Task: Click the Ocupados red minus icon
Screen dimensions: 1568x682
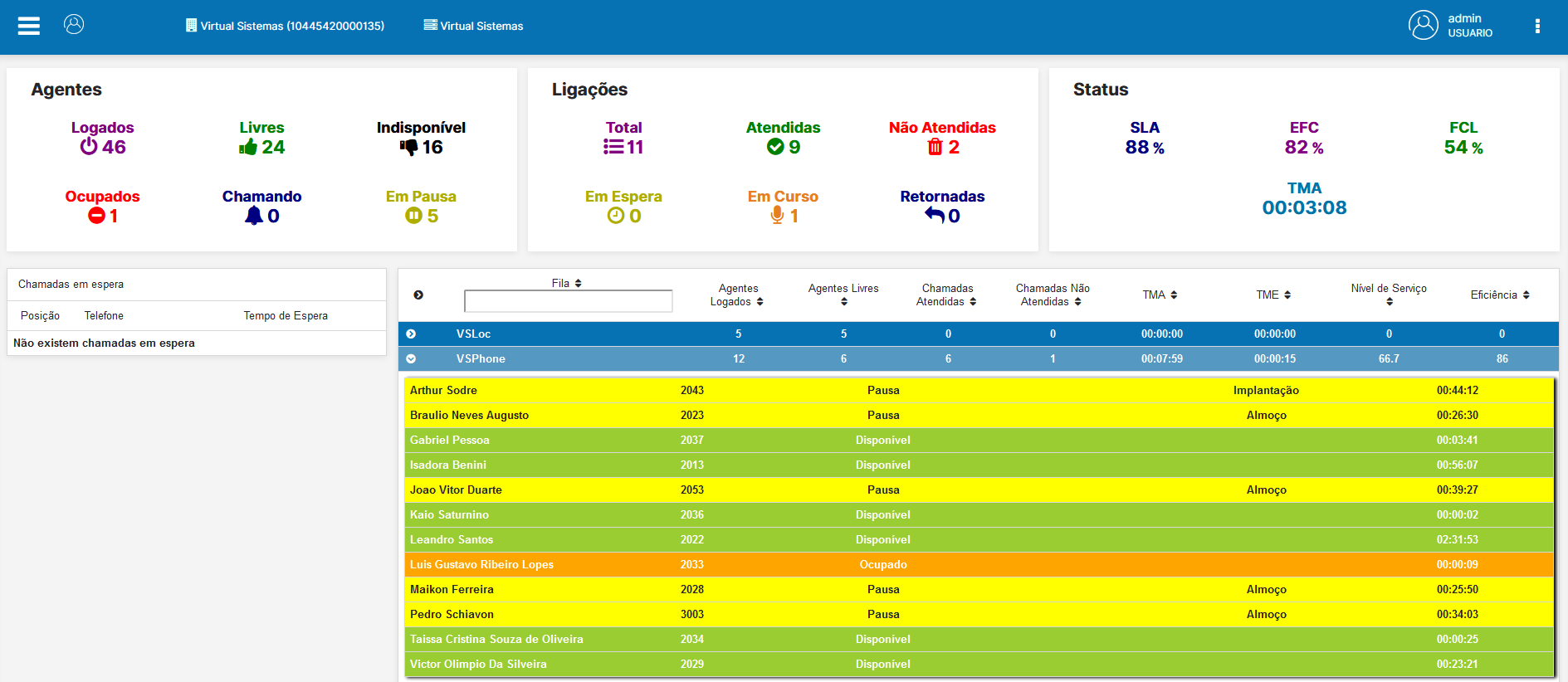Action: tap(97, 216)
